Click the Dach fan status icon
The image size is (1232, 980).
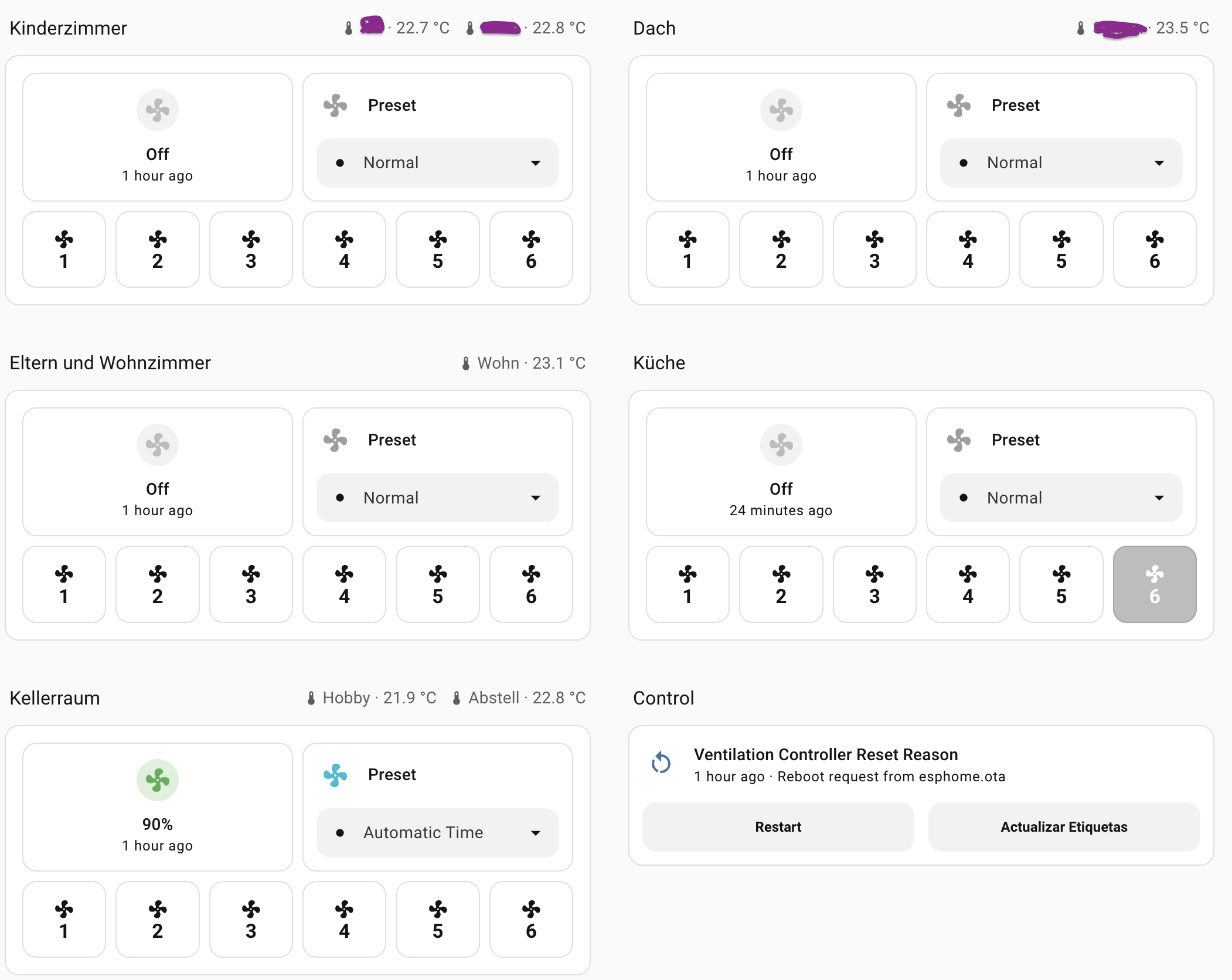point(781,110)
